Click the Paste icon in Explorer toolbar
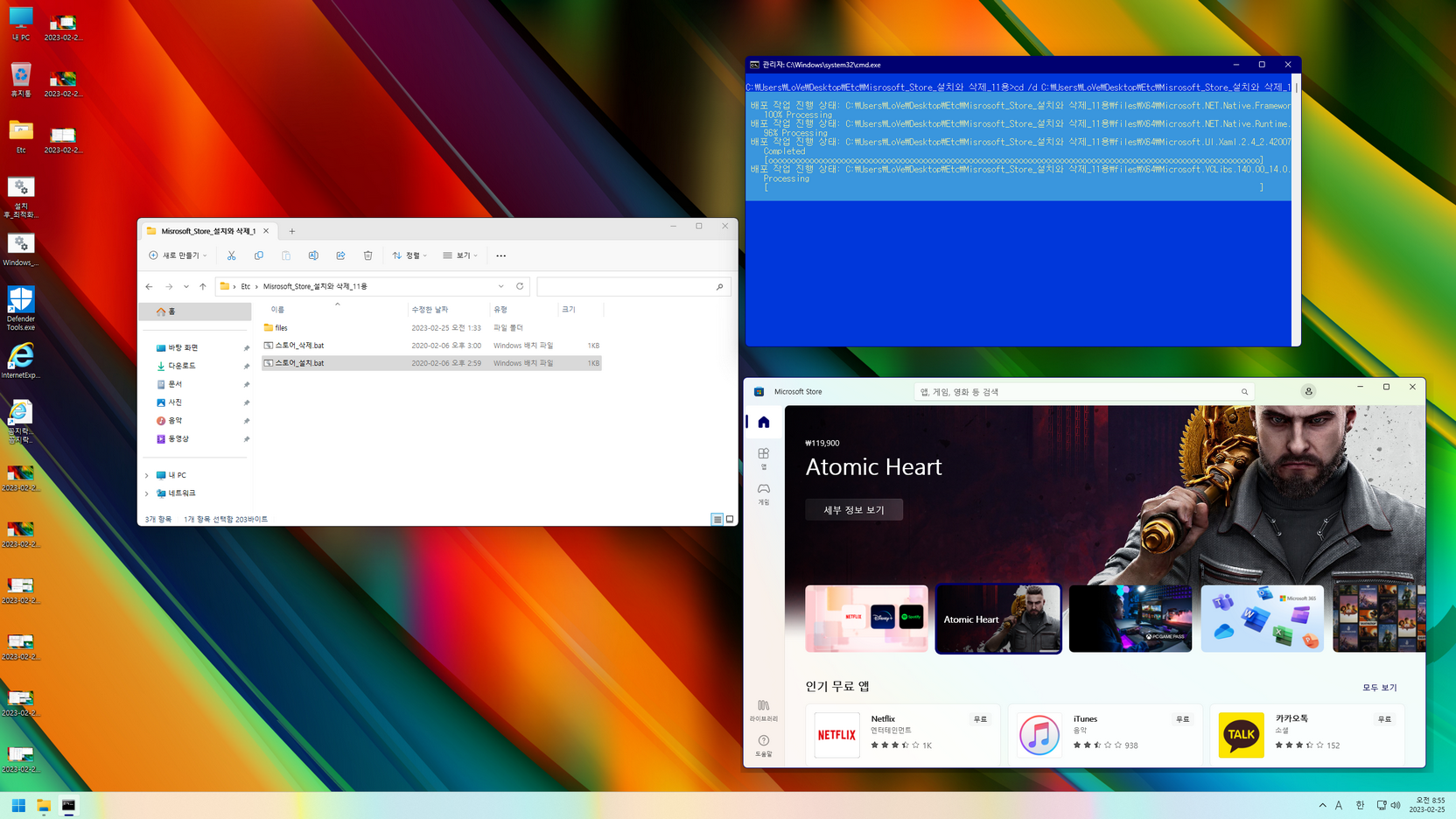This screenshot has height=819, width=1456. 286,255
